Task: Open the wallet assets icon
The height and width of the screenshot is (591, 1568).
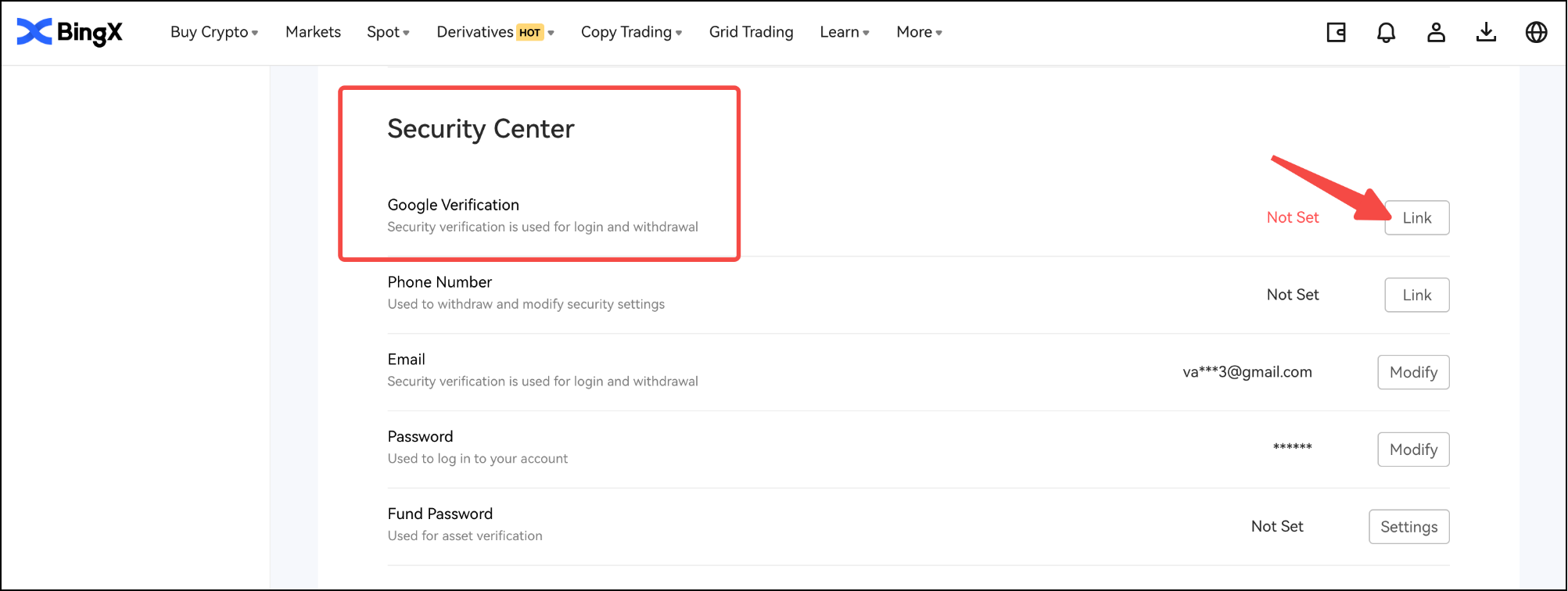Action: click(x=1336, y=32)
